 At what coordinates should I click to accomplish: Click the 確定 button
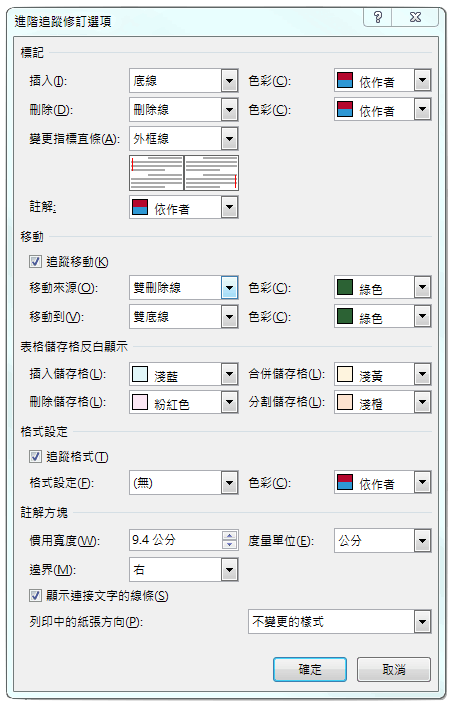click(310, 669)
